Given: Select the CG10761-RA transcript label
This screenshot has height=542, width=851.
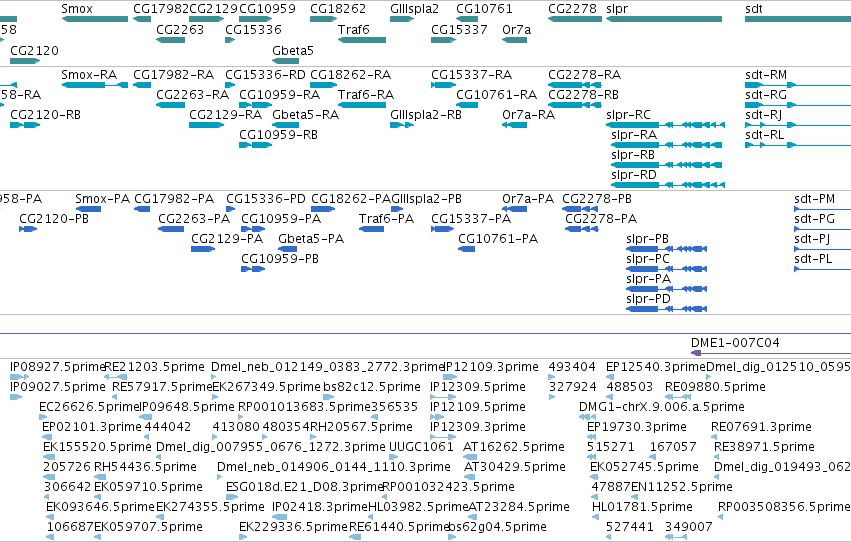Looking at the screenshot, I should [x=497, y=94].
